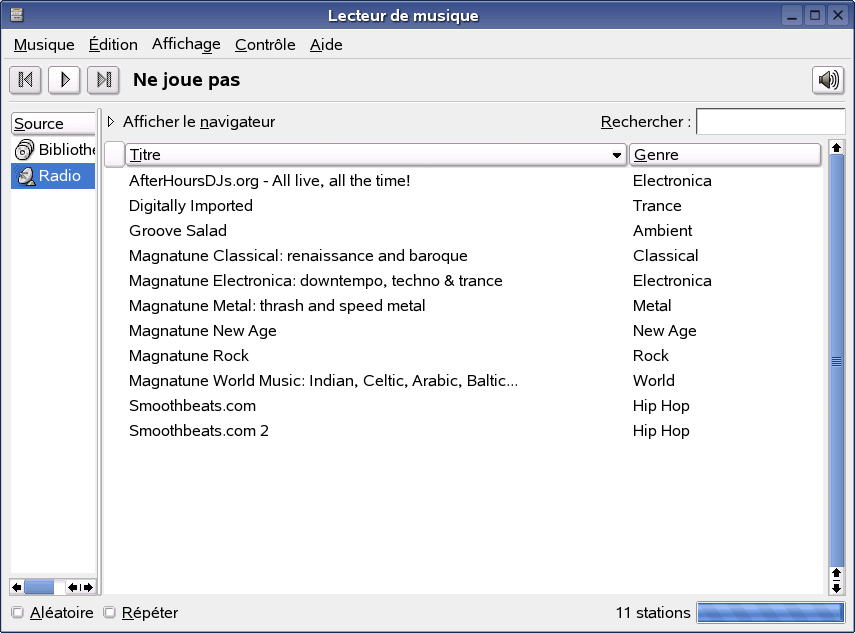Open the Musique menu
Screen dimensions: 855x633
click(x=44, y=45)
